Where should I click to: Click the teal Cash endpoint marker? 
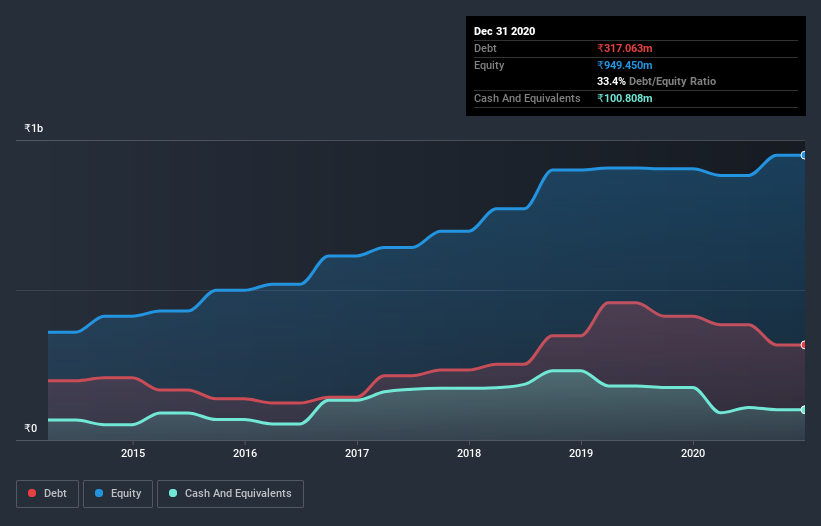[x=804, y=410]
